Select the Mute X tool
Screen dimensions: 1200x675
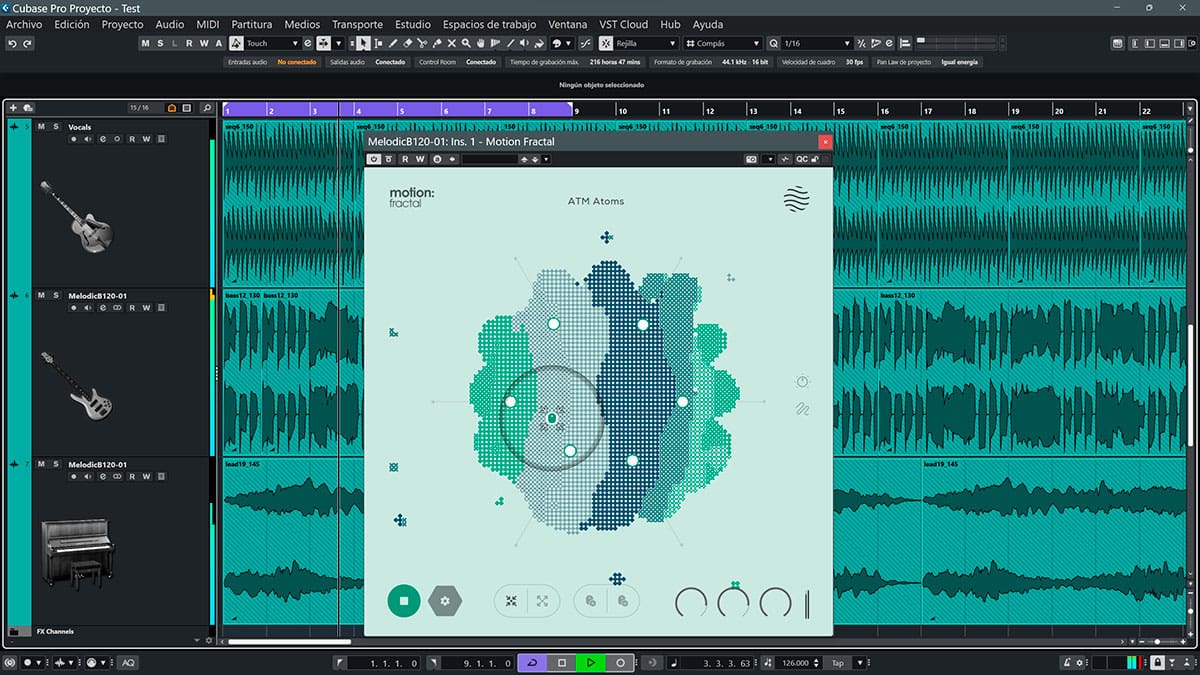(452, 43)
